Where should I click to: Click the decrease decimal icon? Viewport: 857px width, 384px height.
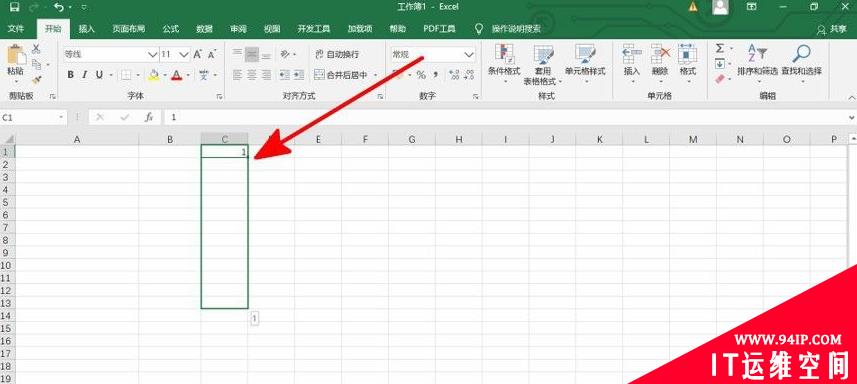pos(468,75)
